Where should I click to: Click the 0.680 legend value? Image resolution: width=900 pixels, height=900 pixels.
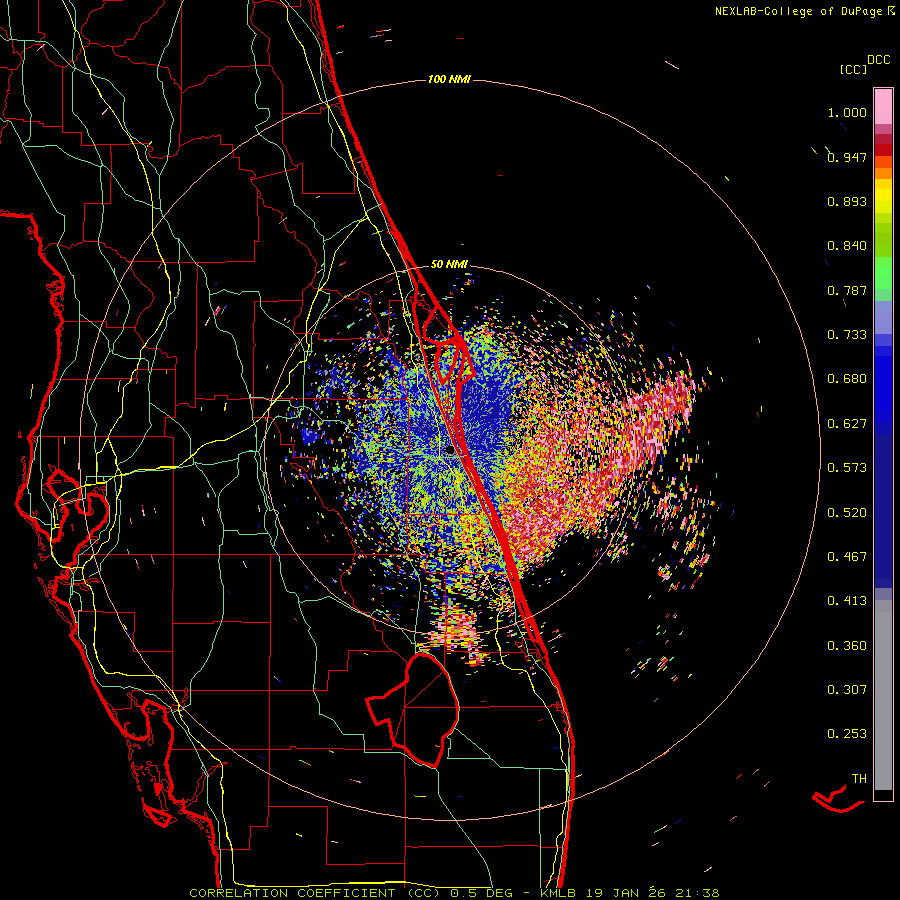pos(847,379)
